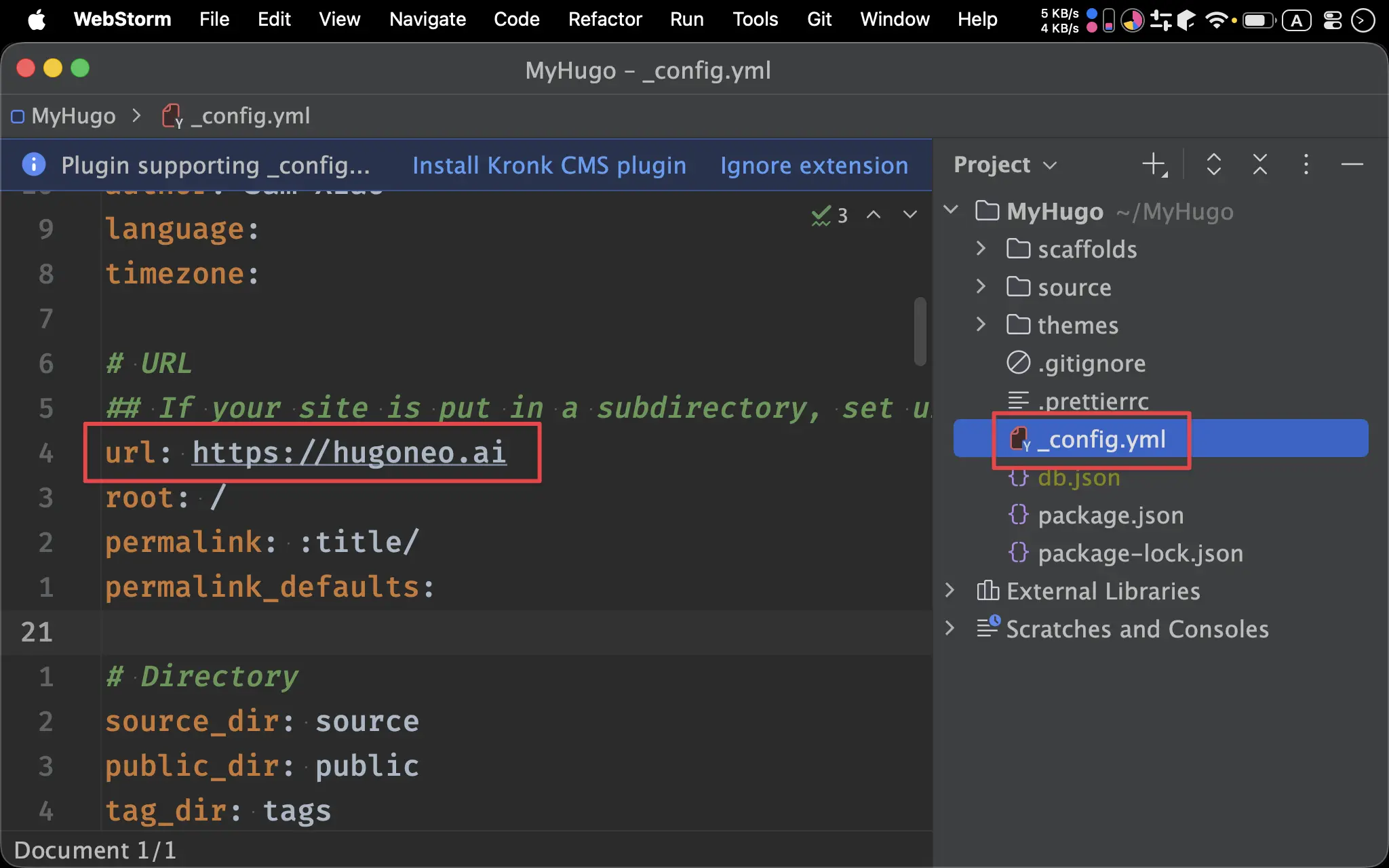Select the package-lock.json file
Viewport: 1389px width, 868px height.
(1125, 553)
